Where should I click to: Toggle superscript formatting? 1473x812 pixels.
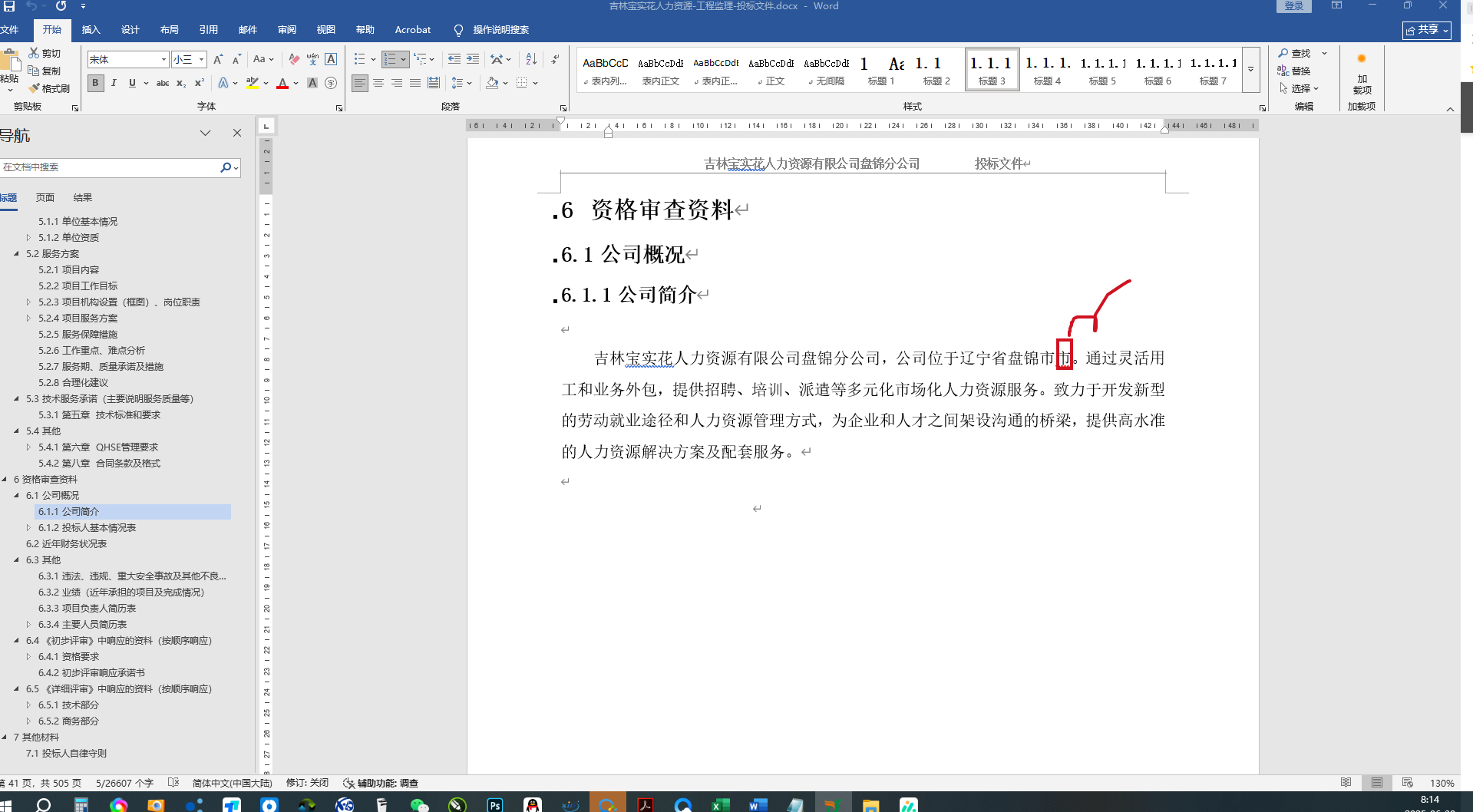point(200,83)
